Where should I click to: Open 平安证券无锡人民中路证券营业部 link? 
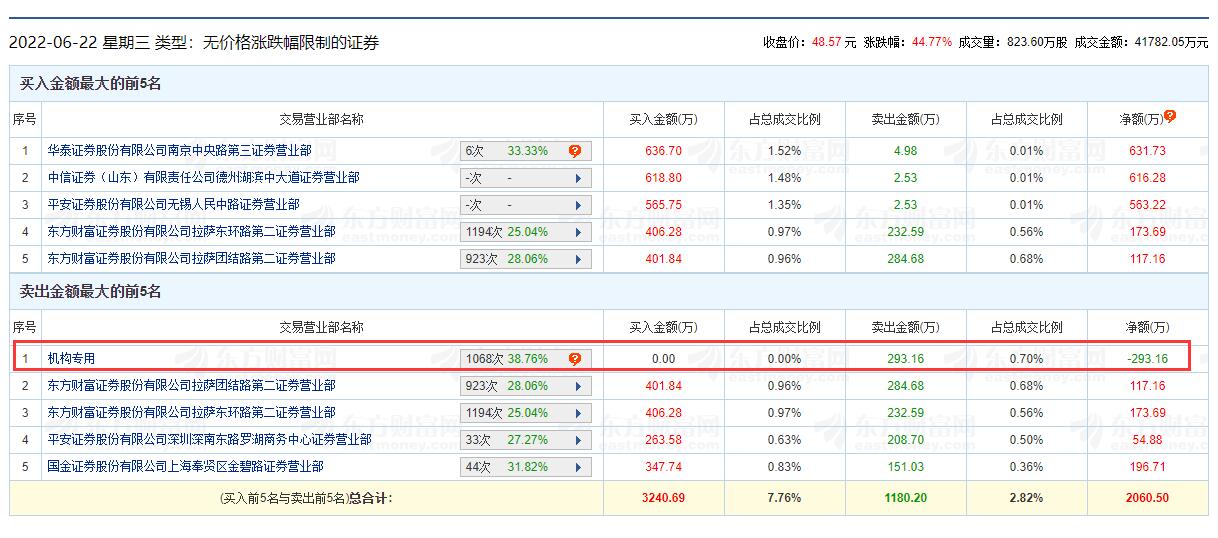(173, 205)
